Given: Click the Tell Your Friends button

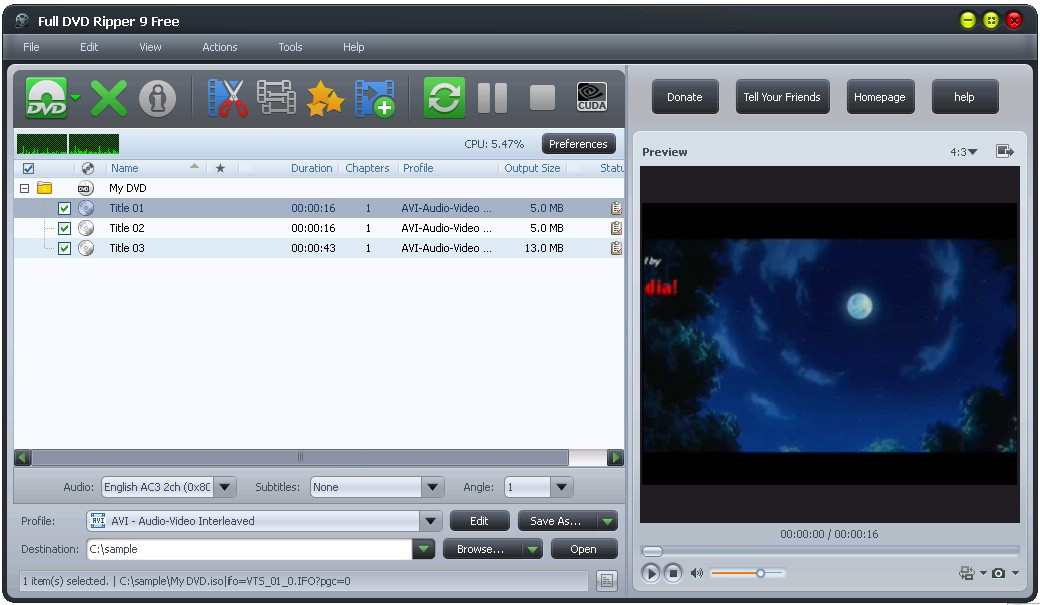Looking at the screenshot, I should pyautogui.click(x=782, y=96).
